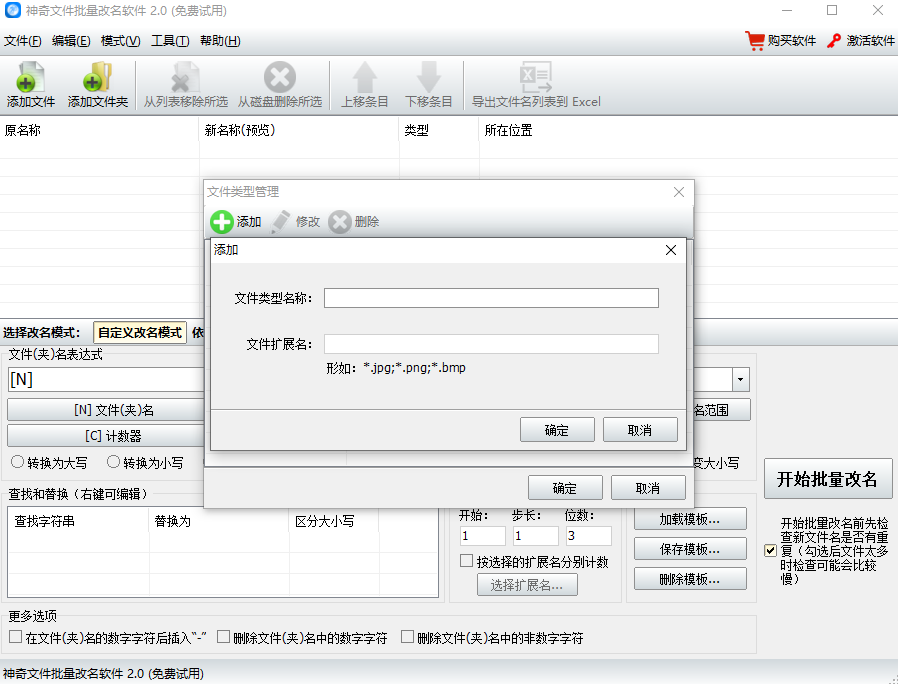The image size is (898, 684).
Task: Click OK button in the Add dialog
Action: (x=557, y=430)
